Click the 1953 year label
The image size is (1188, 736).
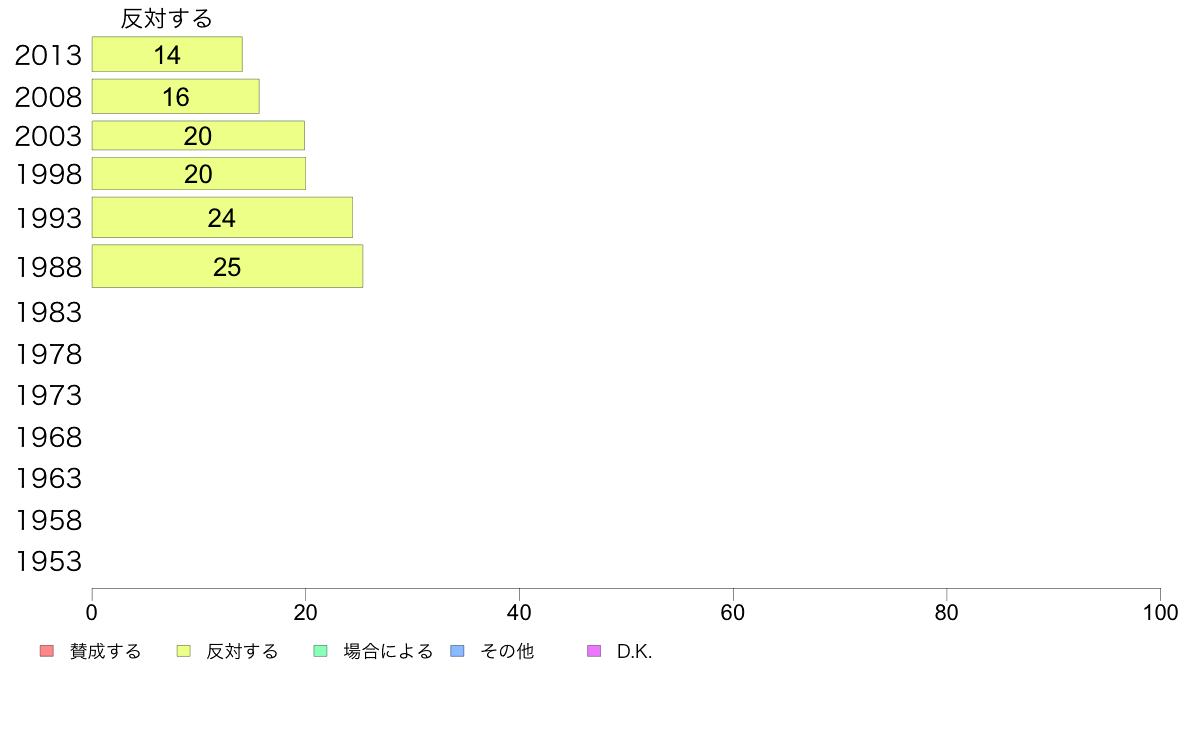pos(48,562)
